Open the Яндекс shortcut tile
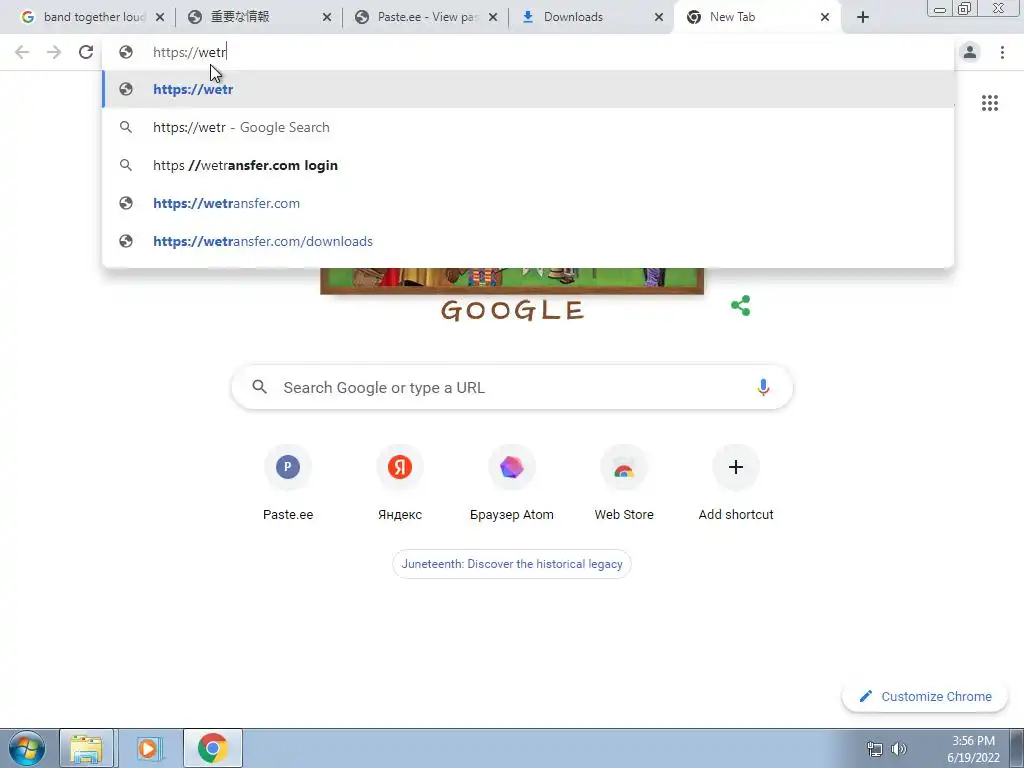 (x=400, y=483)
